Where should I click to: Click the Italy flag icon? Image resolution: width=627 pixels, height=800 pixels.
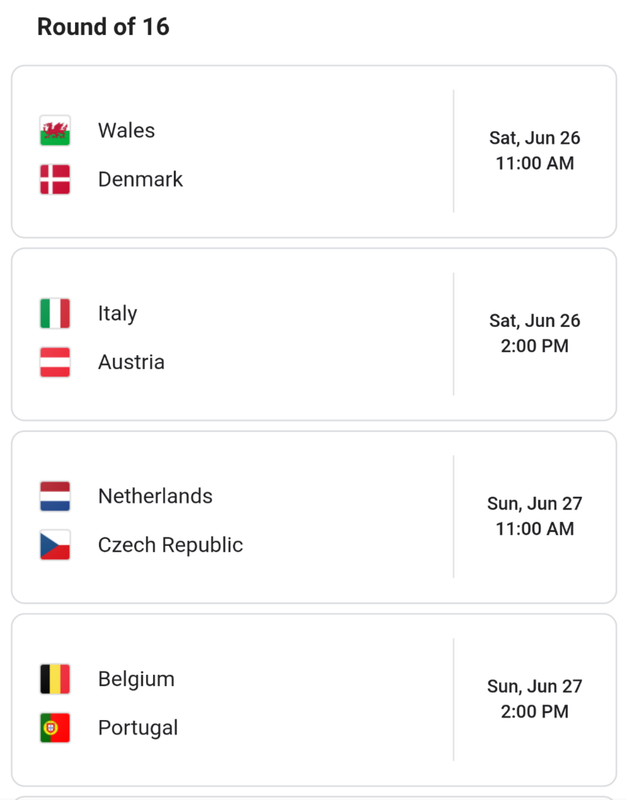coord(55,313)
